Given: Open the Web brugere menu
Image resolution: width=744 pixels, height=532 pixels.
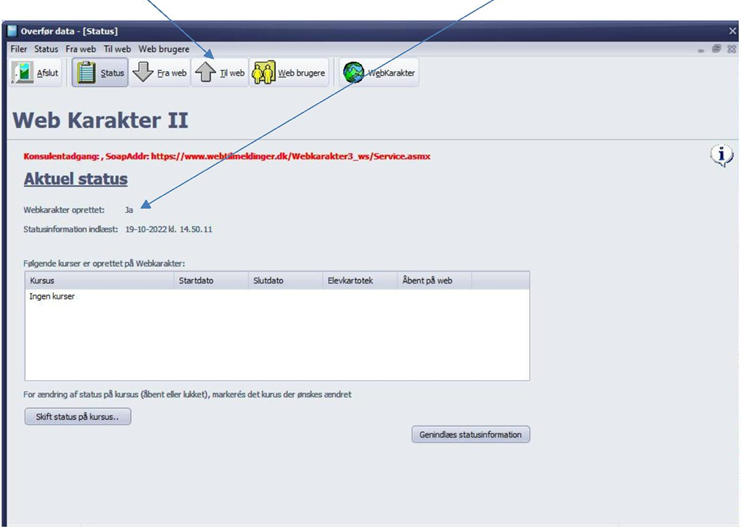Looking at the screenshot, I should coord(164,49).
